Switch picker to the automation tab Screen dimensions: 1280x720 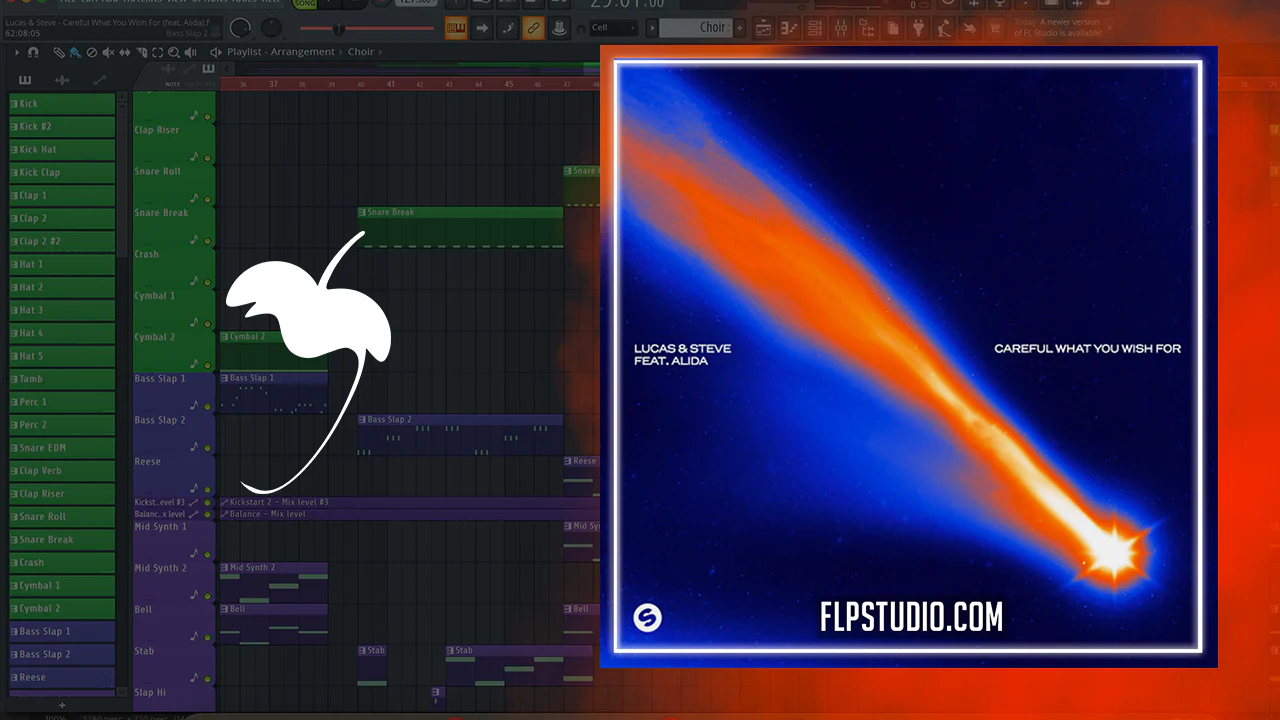coord(99,80)
